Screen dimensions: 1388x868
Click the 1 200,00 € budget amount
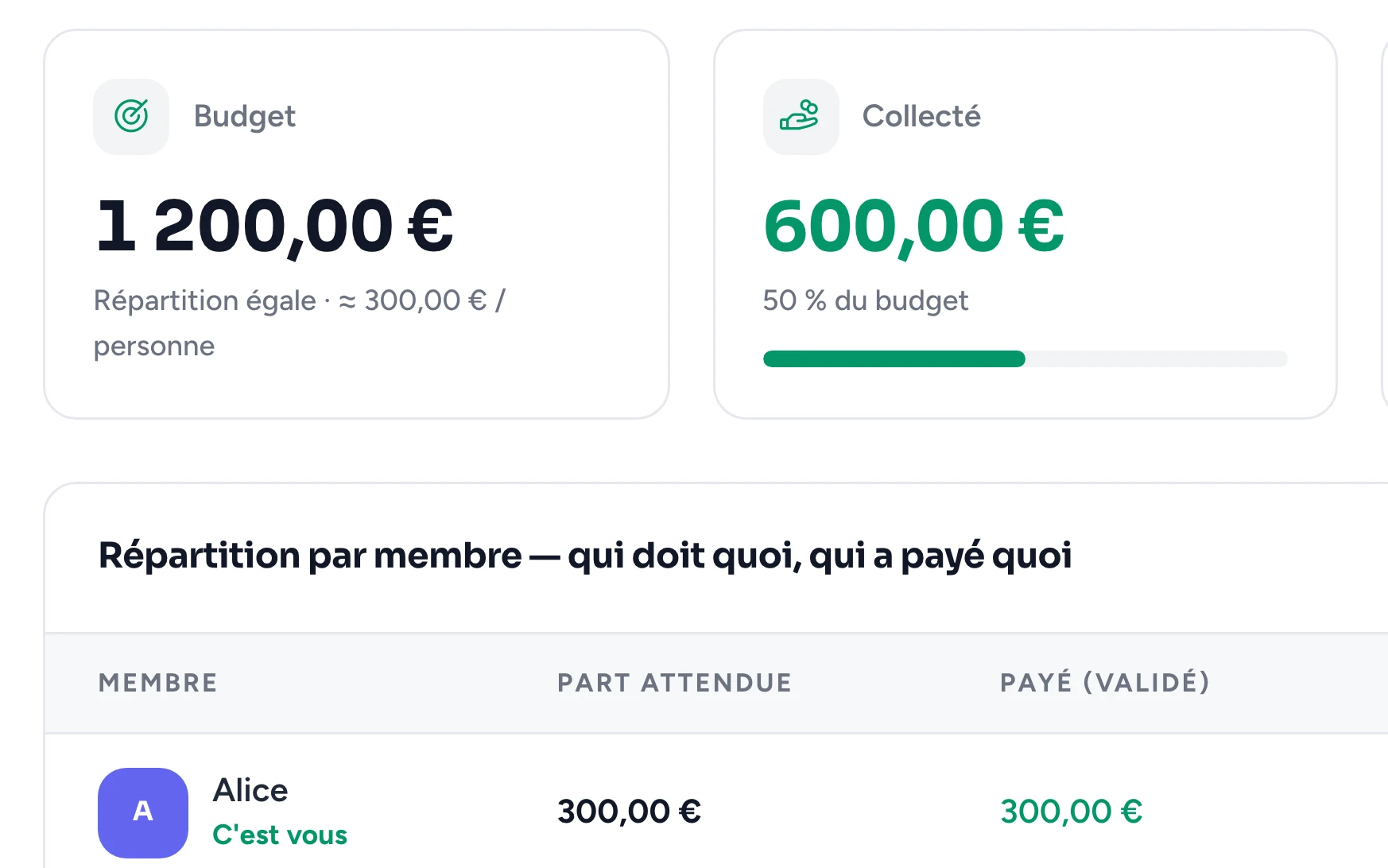pyautogui.click(x=274, y=227)
